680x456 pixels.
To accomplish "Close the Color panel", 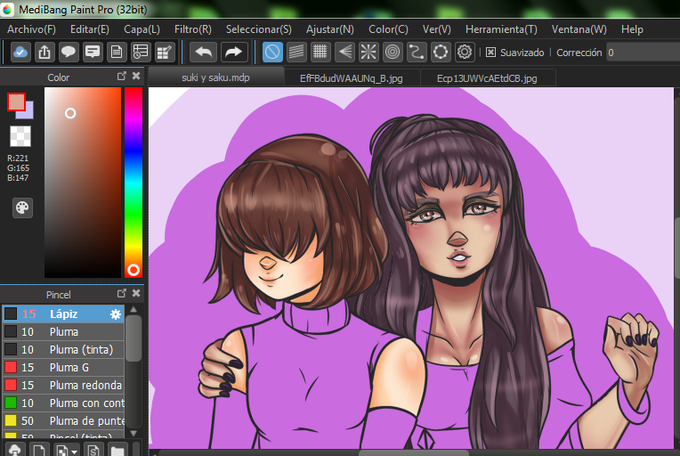I will tap(136, 76).
